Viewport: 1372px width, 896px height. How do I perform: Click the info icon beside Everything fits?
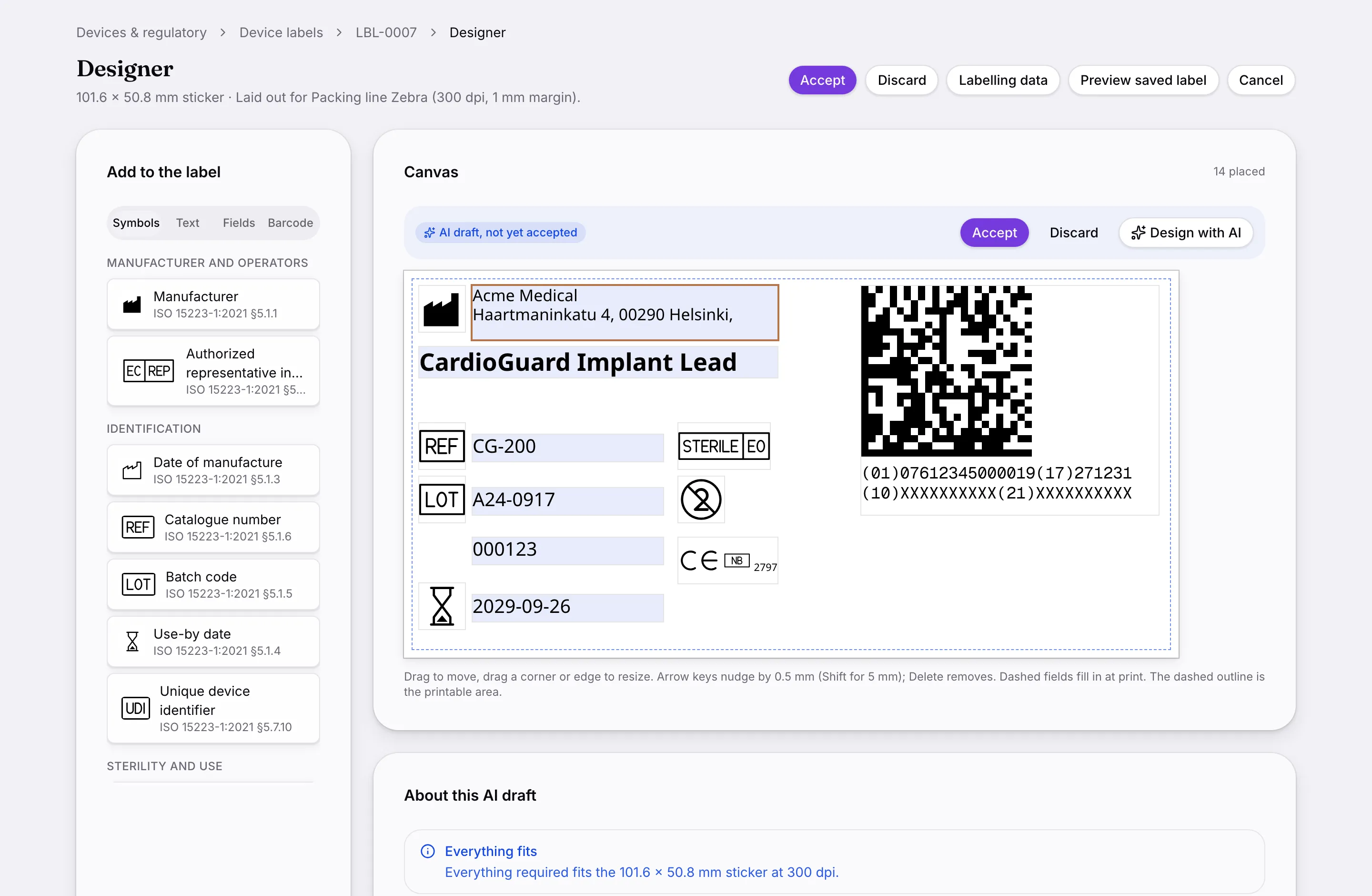click(428, 851)
